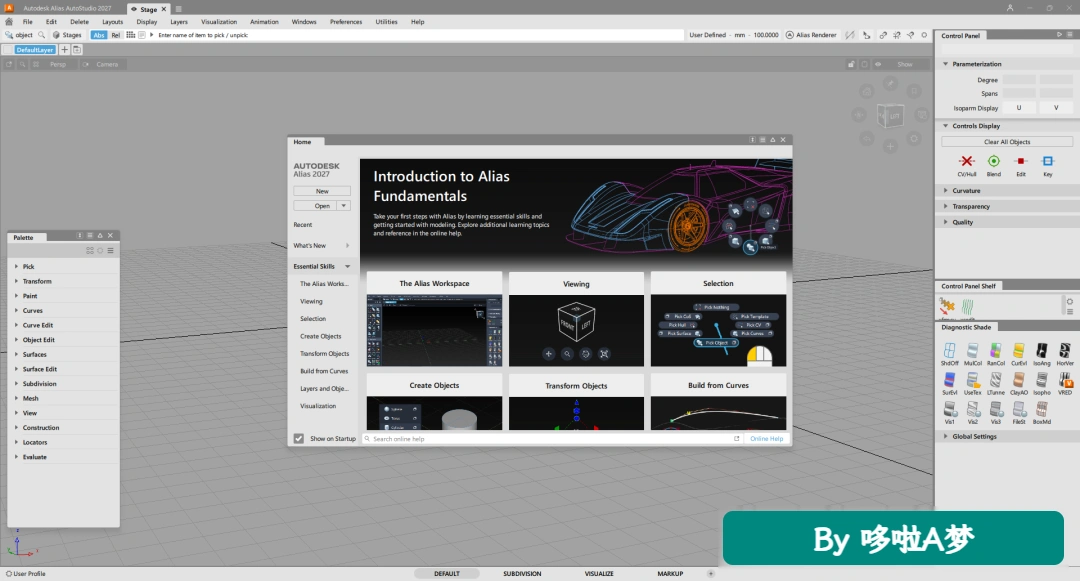This screenshot has width=1080, height=581.
Task: Open the Visualization menu
Action: [x=219, y=22]
